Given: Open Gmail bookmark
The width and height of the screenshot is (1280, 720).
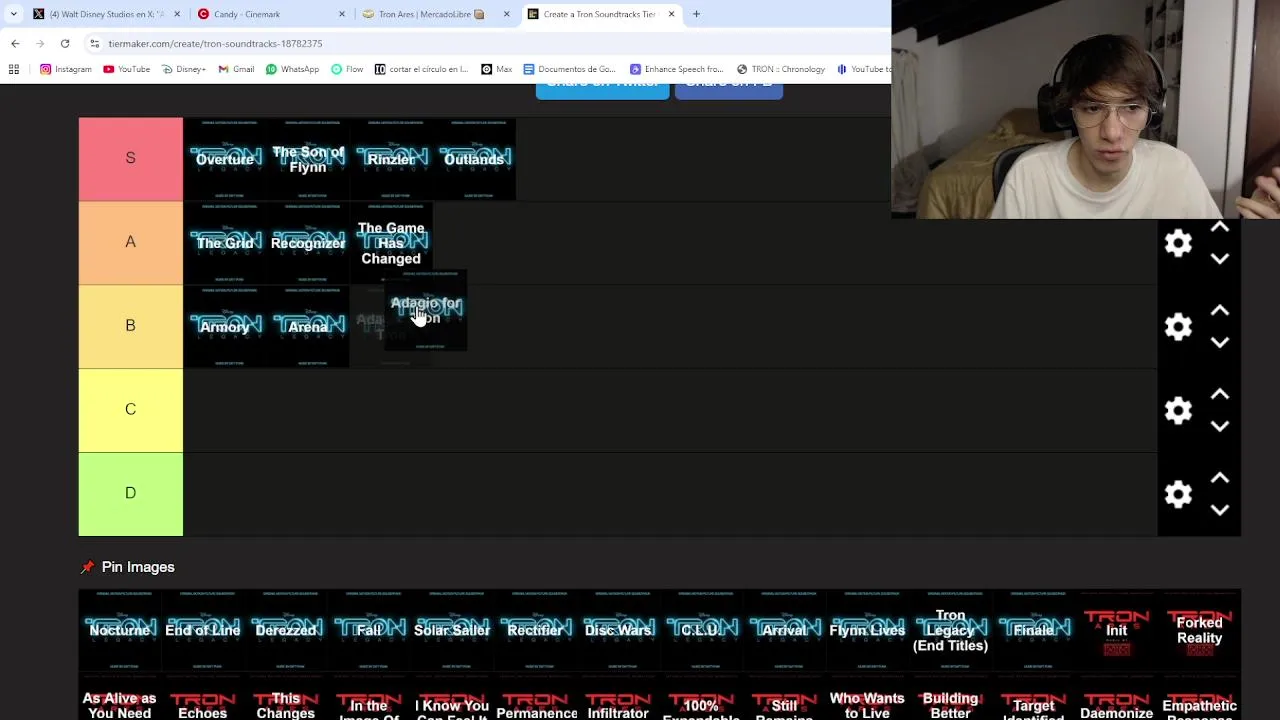Looking at the screenshot, I should tap(236, 69).
